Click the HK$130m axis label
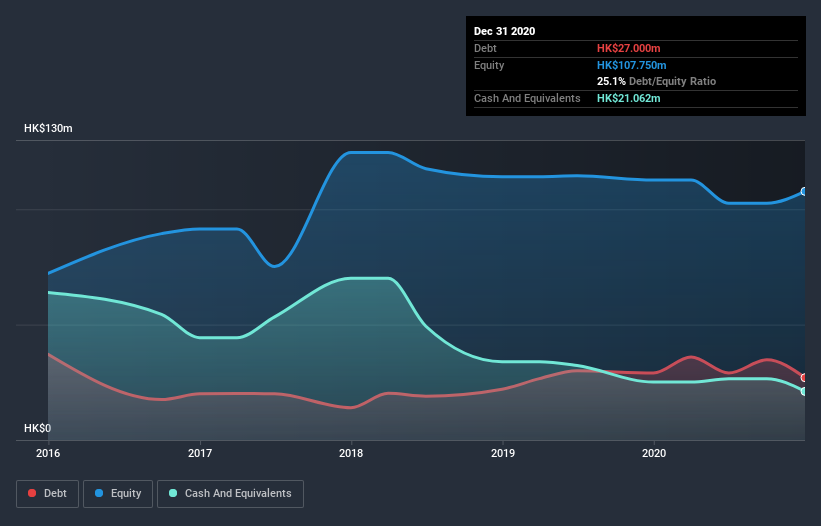Viewport: 821px width, 526px height. click(48, 128)
